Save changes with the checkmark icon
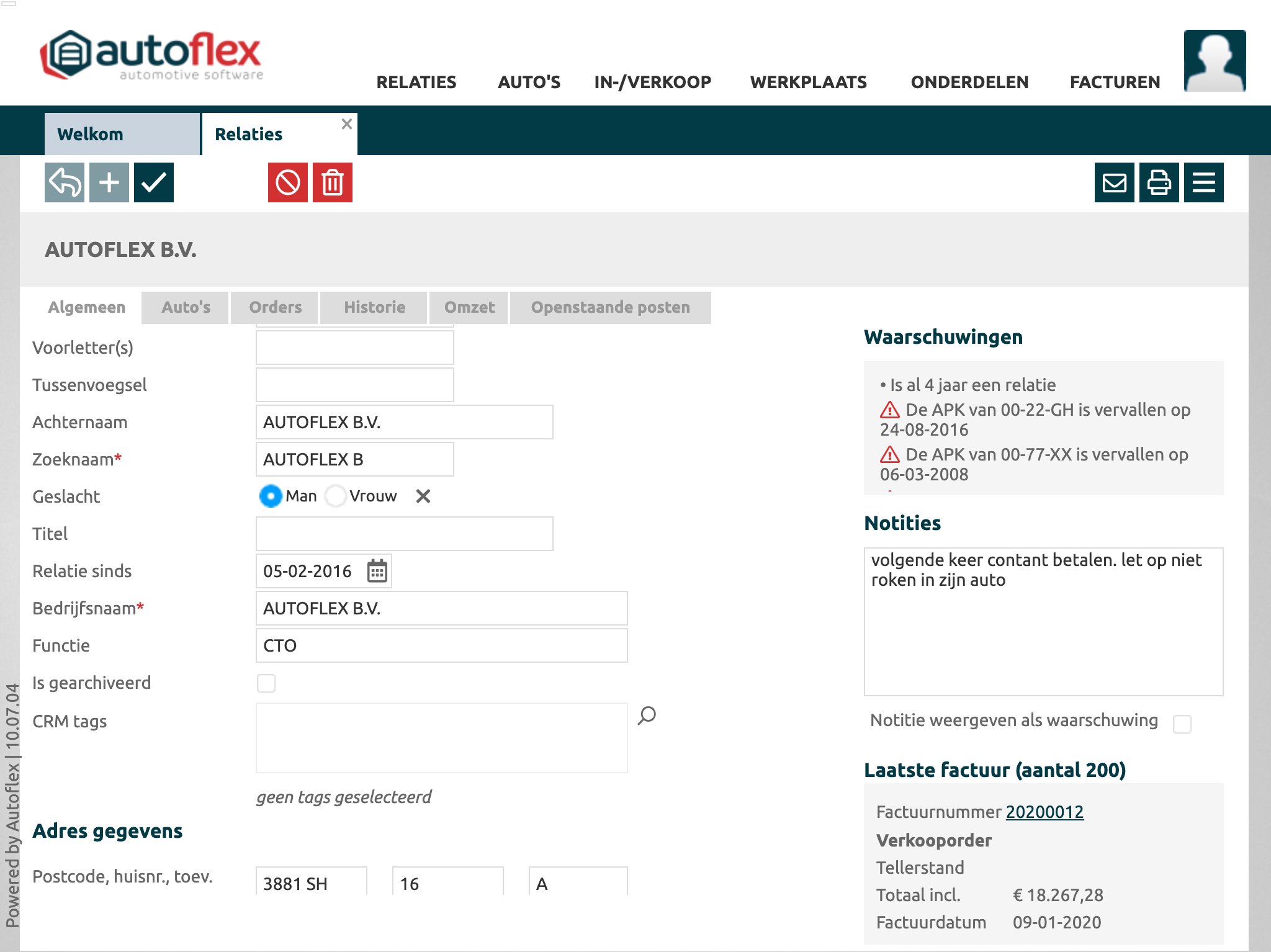The height and width of the screenshot is (952, 1271). point(154,182)
